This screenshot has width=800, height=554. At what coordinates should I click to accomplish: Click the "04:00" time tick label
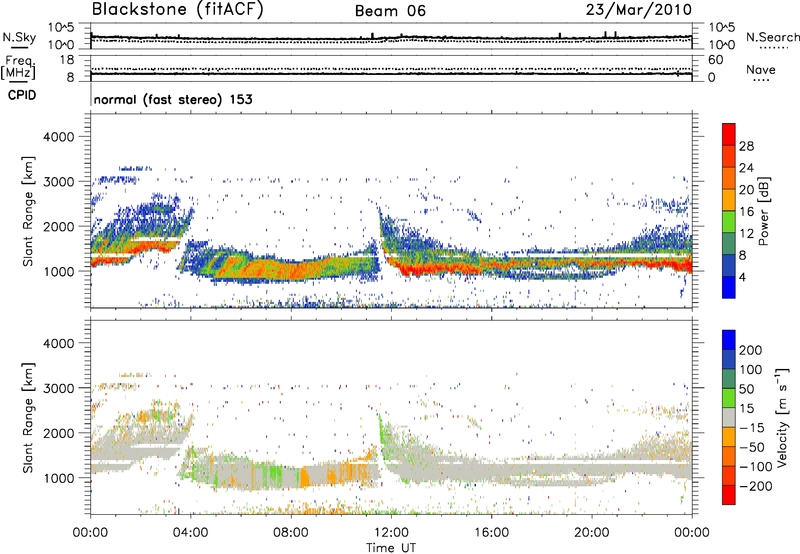coord(190,533)
